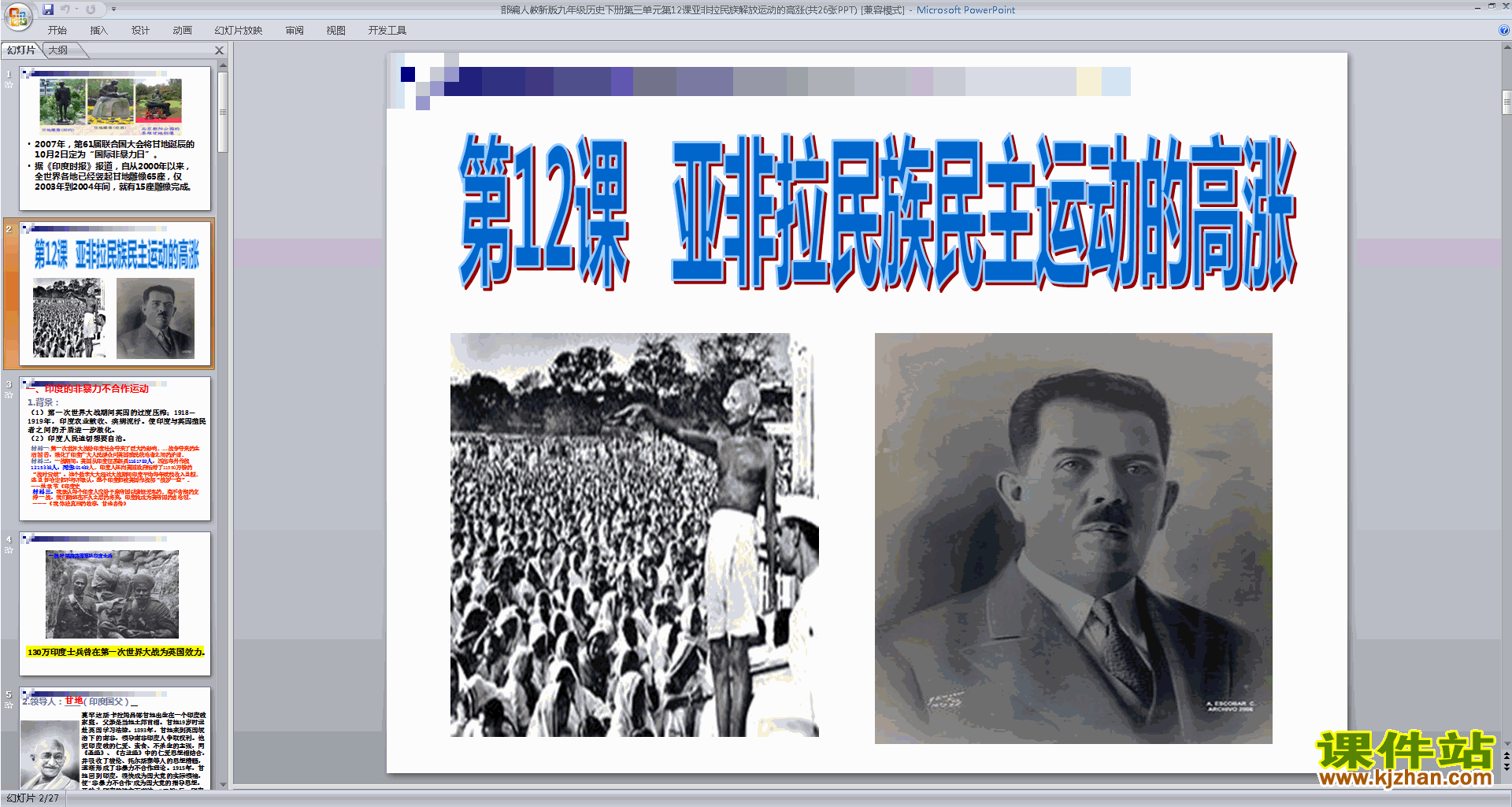Select slide 2 thumbnail with lesson title
Image resolution: width=1512 pixels, height=807 pixels.
pos(115,293)
